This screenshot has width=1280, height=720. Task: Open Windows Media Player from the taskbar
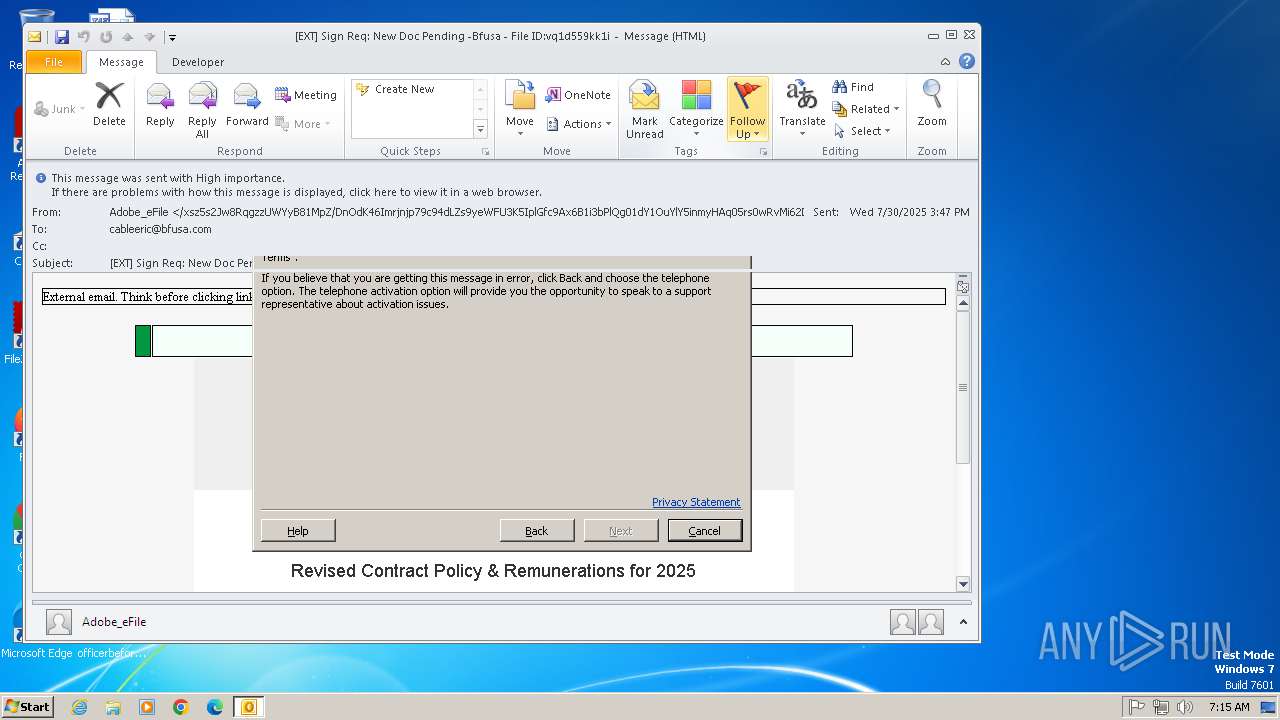(147, 707)
